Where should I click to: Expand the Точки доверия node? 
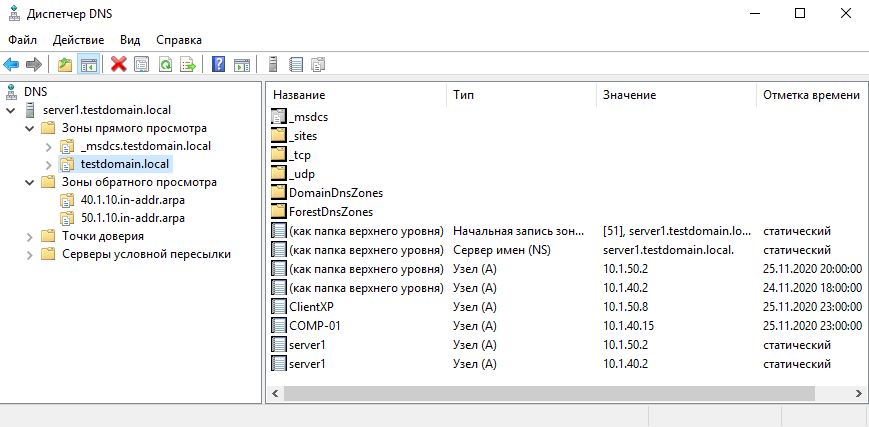coord(30,236)
